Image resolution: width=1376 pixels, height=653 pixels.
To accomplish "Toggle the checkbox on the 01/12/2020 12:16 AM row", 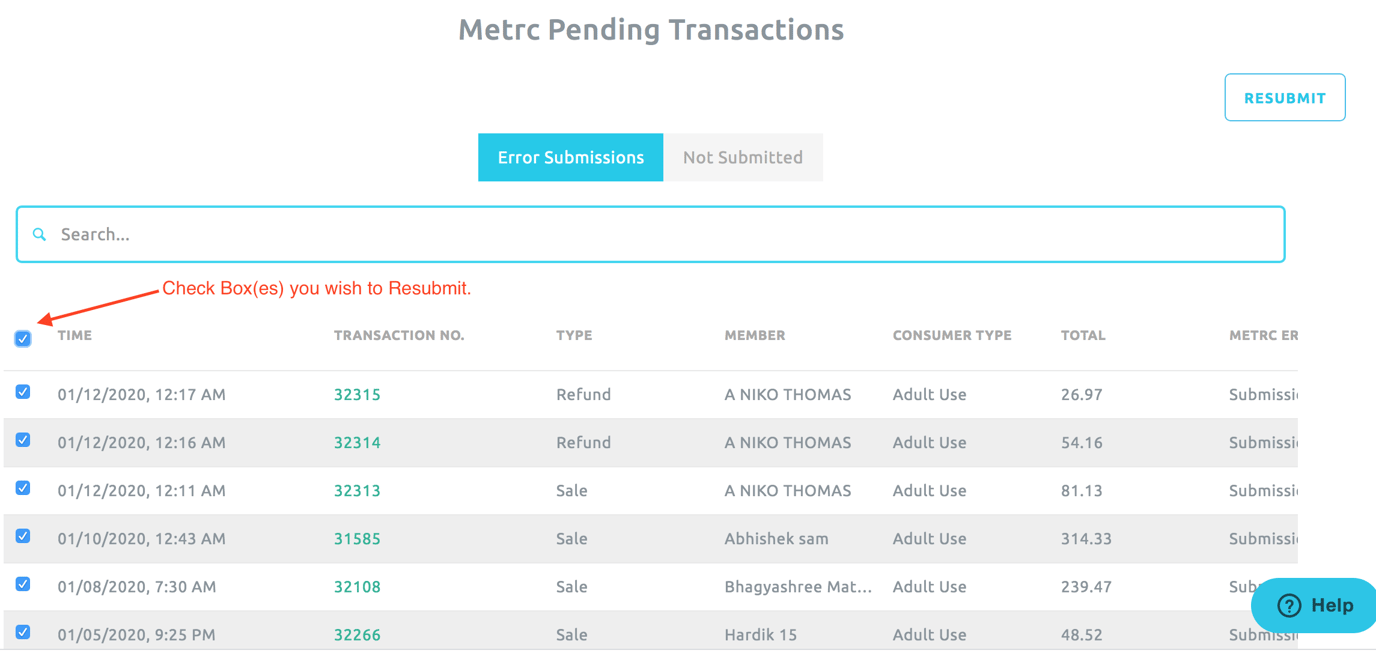I will click(22, 440).
